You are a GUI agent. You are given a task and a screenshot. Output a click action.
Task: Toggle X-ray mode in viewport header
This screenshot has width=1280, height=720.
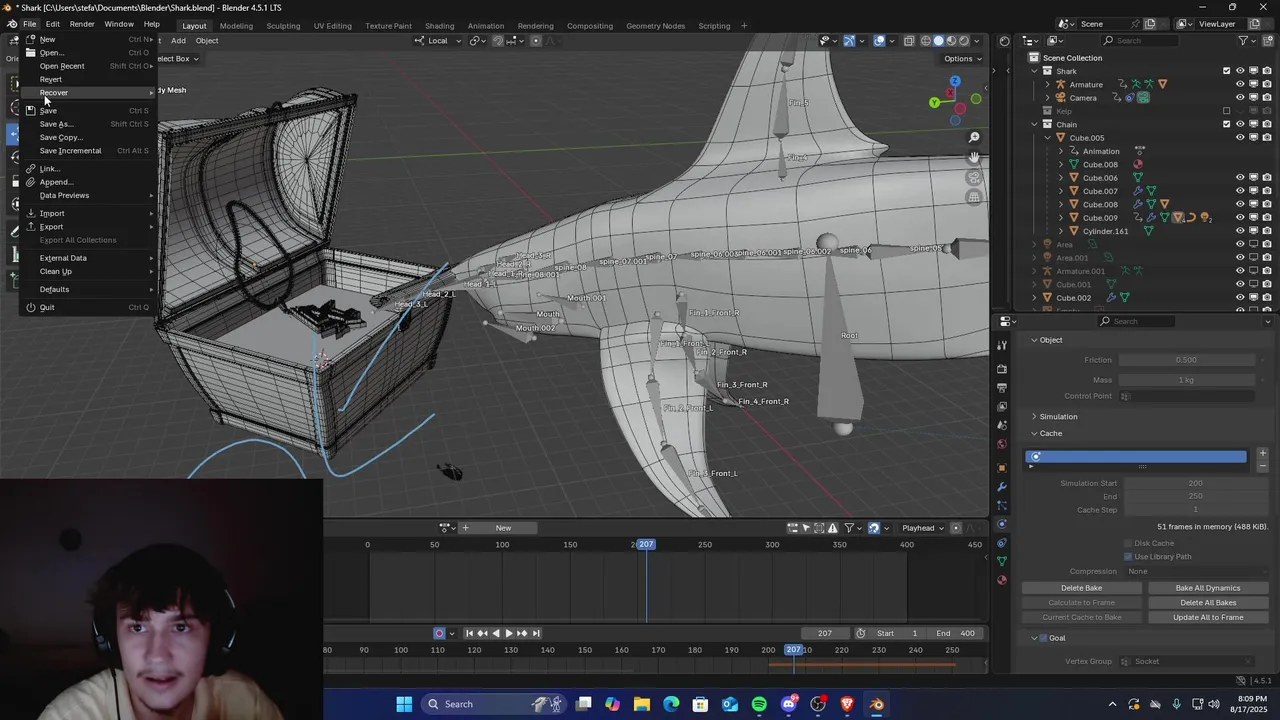point(909,41)
